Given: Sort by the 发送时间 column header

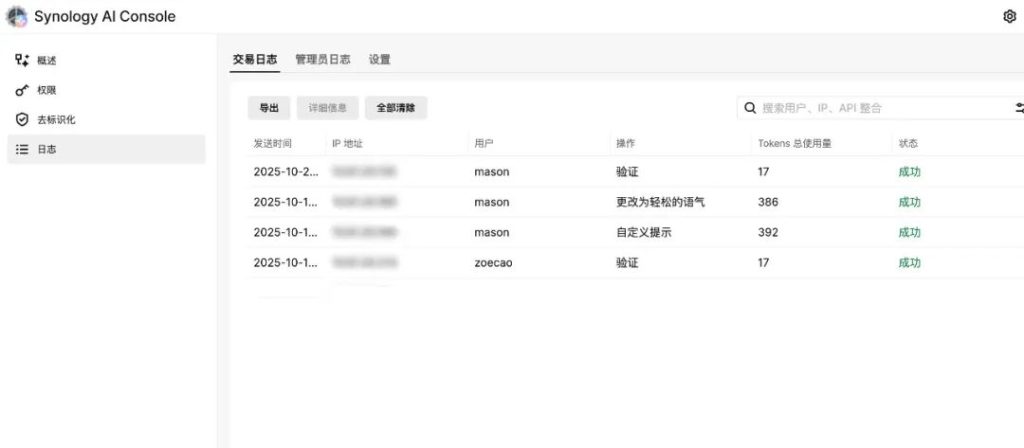Looking at the screenshot, I should pos(272,144).
